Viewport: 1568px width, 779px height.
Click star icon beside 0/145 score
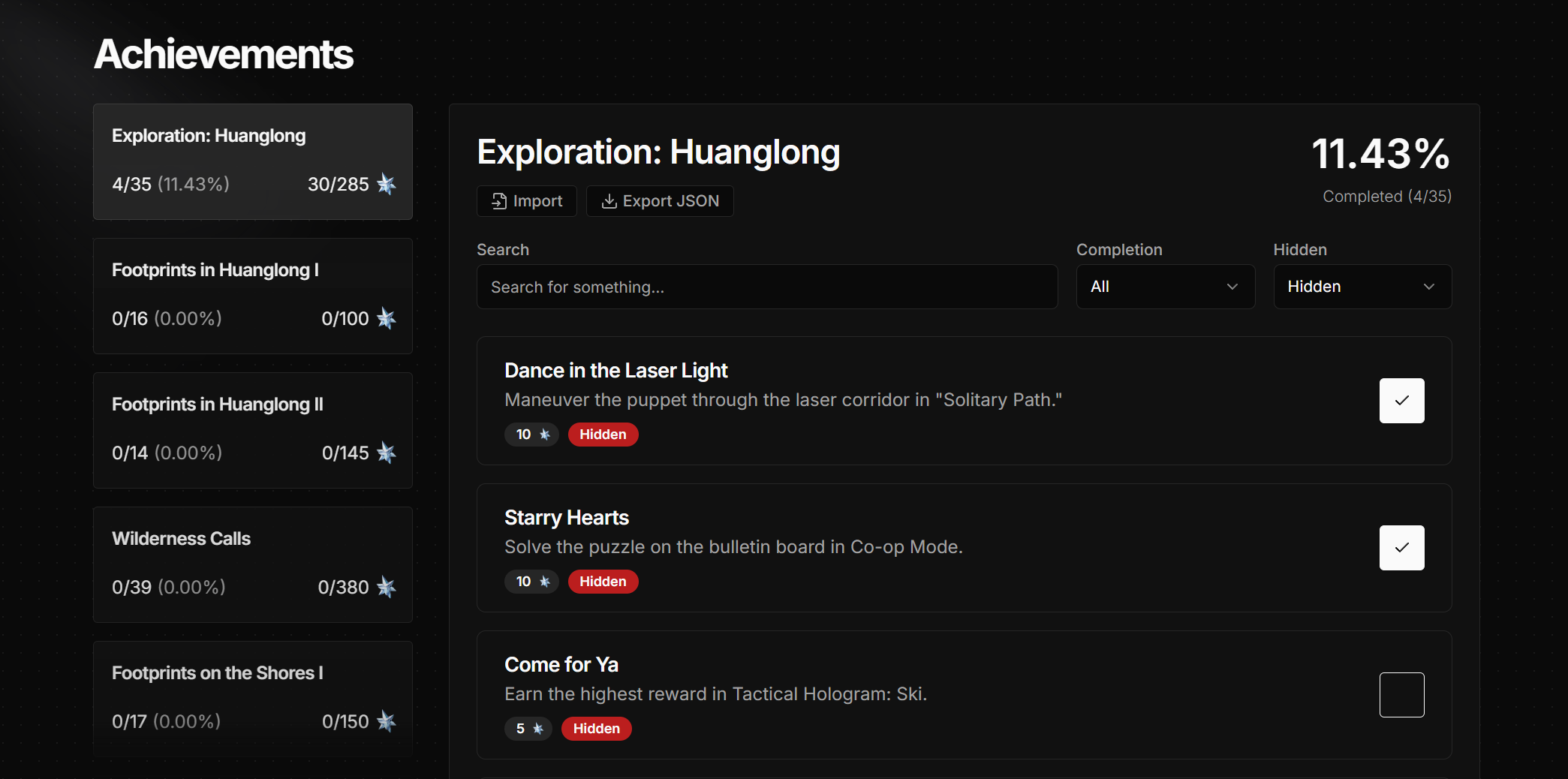tap(387, 453)
